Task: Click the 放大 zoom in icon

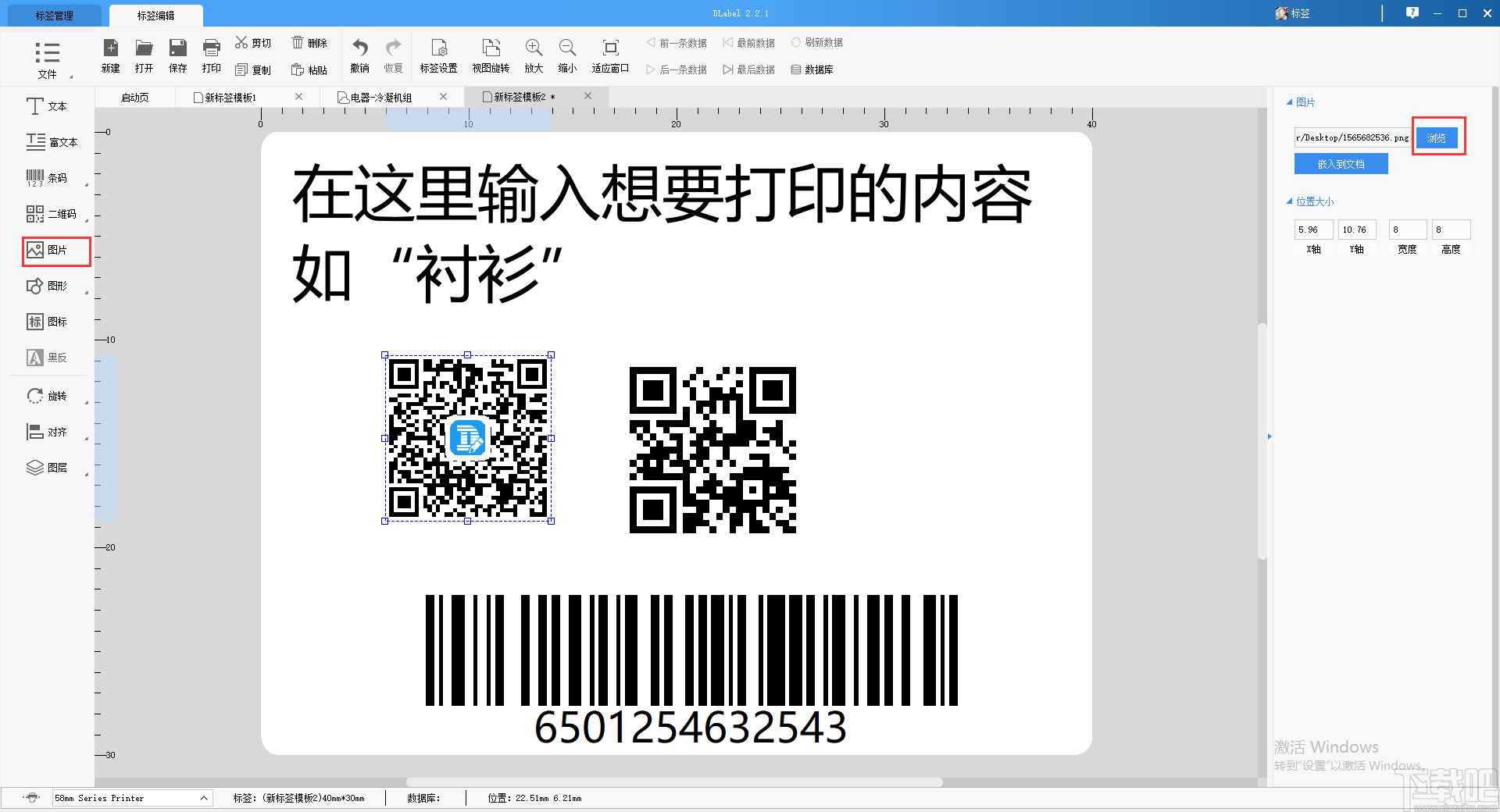Action: 533,55
